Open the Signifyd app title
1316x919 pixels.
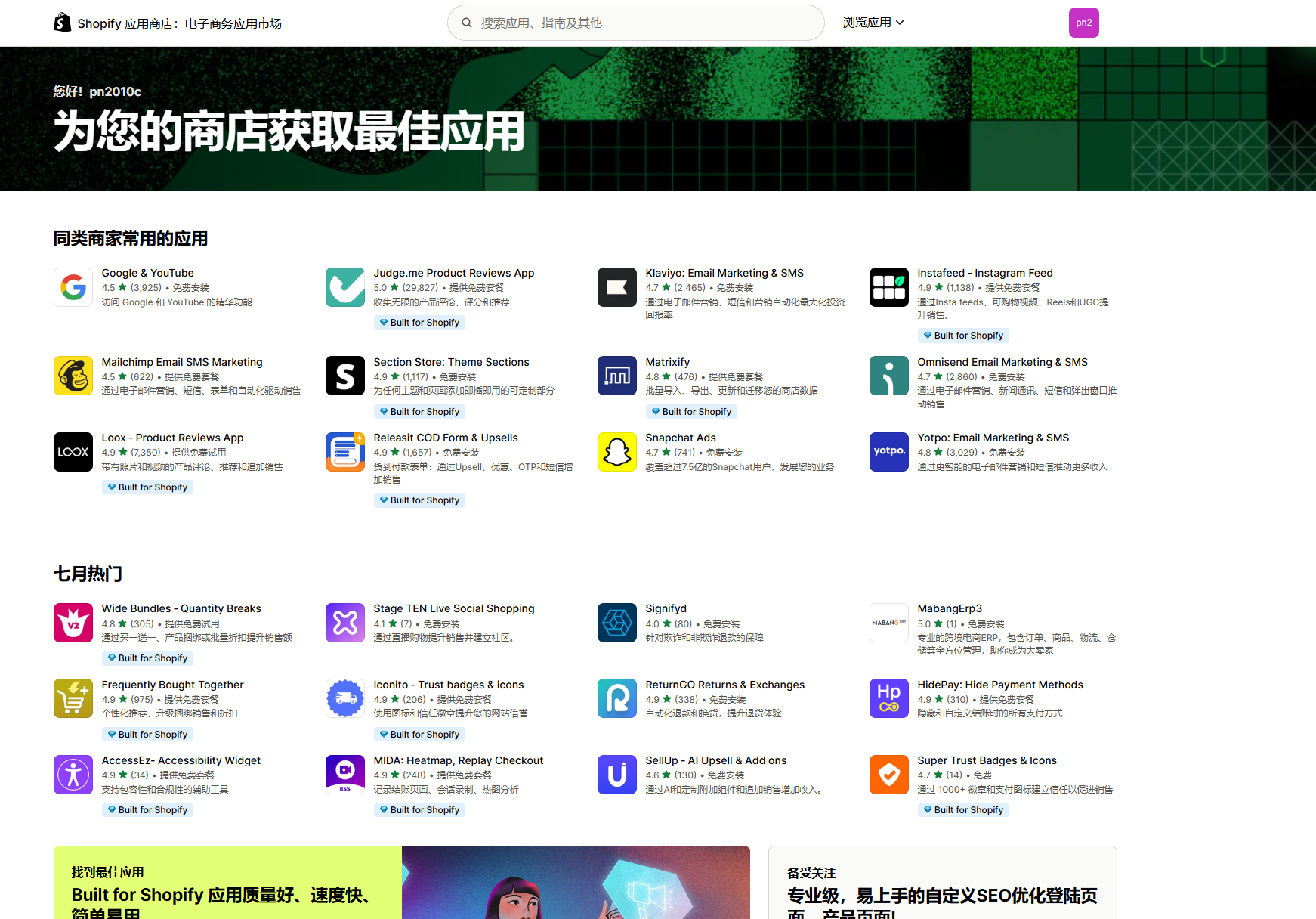pos(666,608)
